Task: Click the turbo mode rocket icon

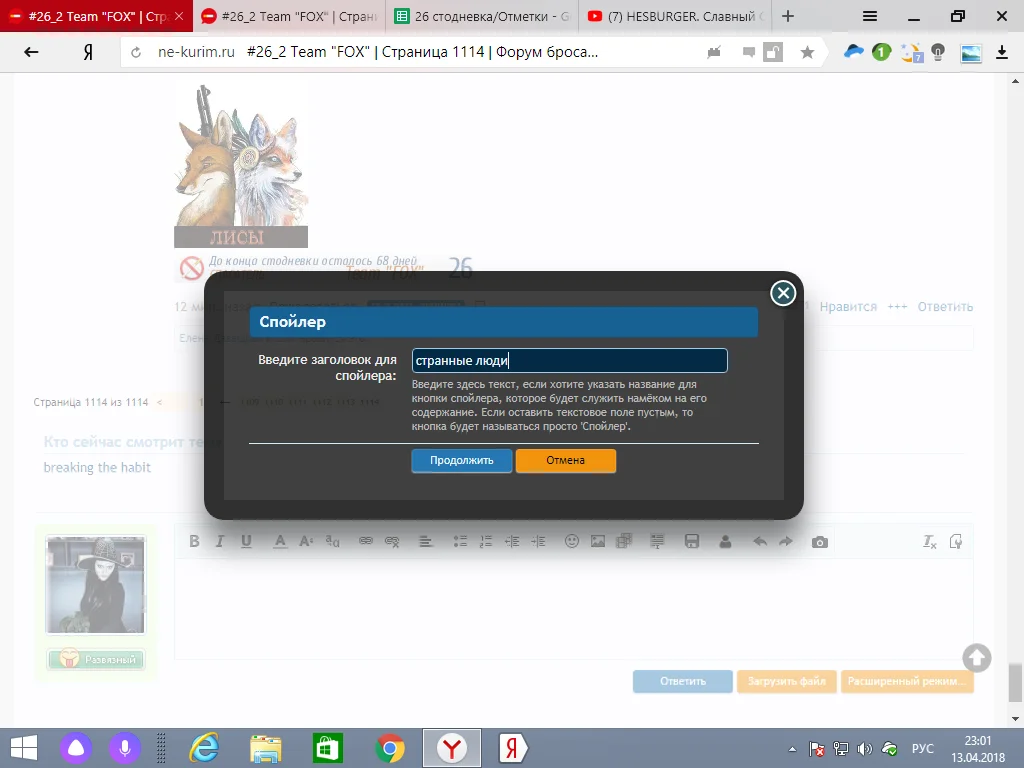Action: 714,52
